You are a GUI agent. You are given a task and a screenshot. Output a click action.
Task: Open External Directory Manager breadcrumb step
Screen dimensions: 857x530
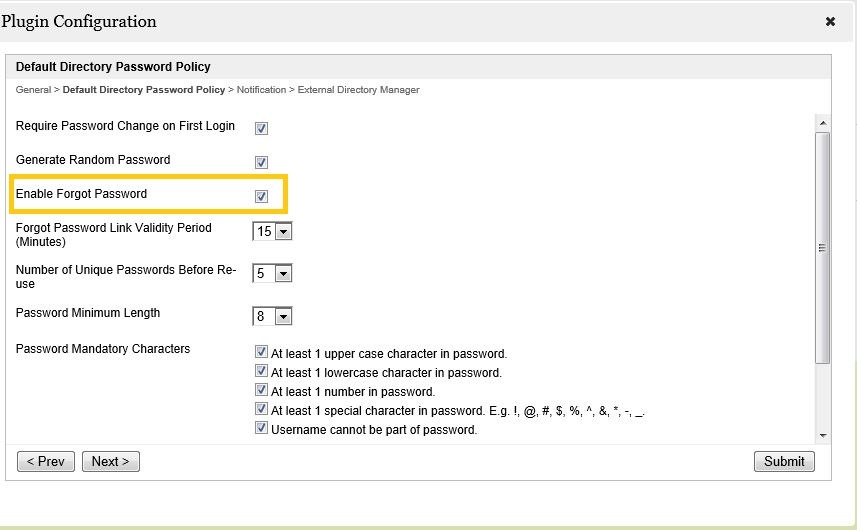click(x=358, y=90)
